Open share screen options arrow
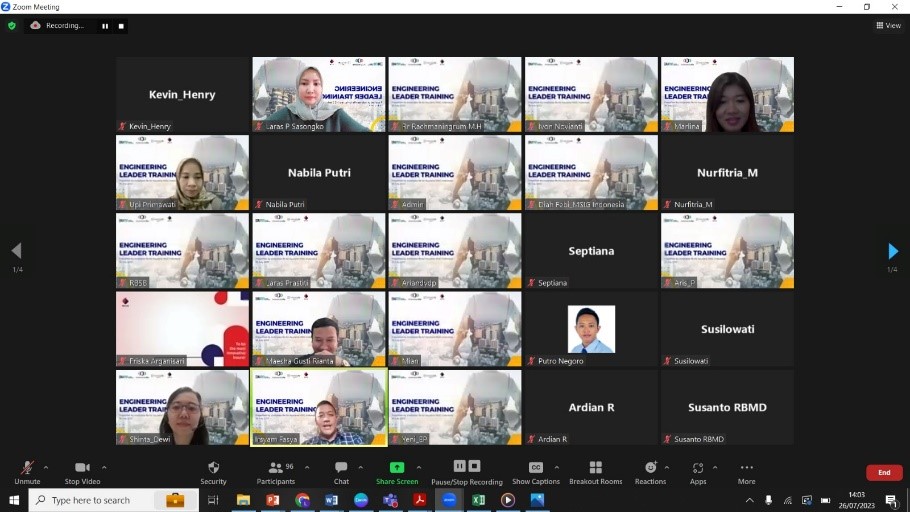The image size is (910, 512). pos(419,467)
